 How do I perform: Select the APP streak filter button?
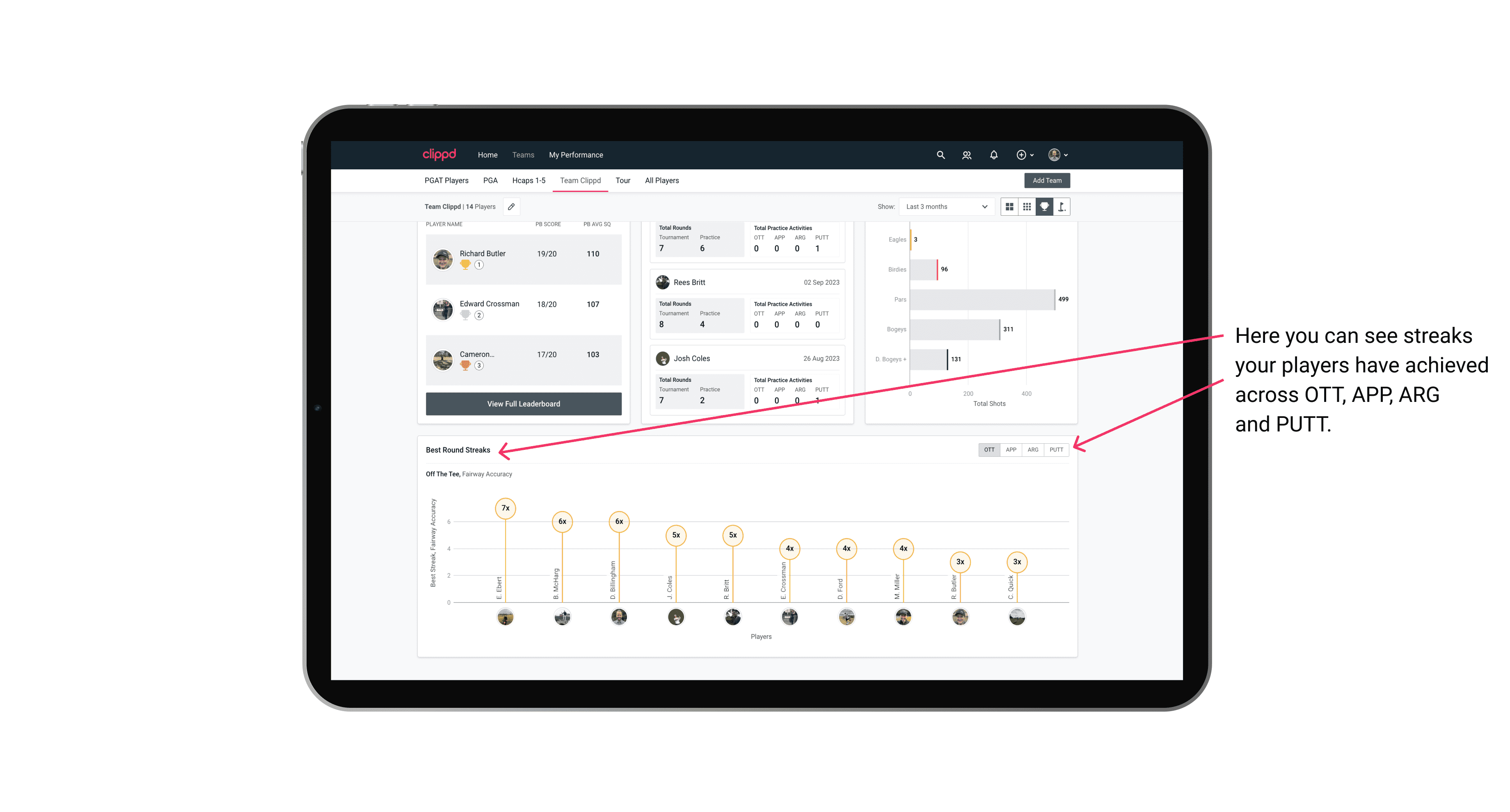[1010, 449]
